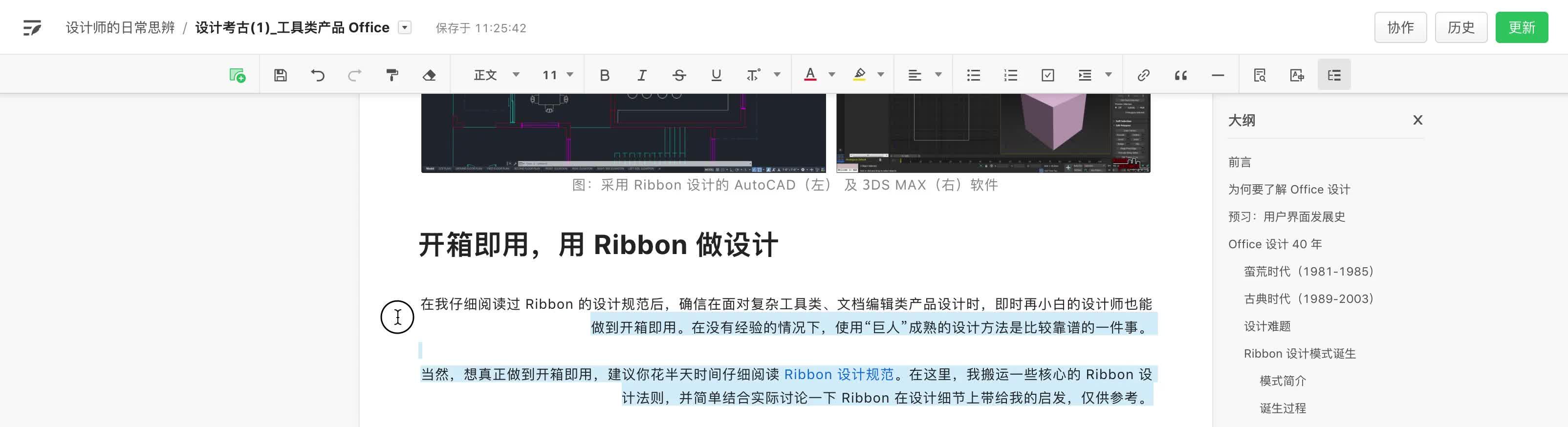Open the Ribbon 设计规范 link
The width and height of the screenshot is (1568, 427).
[839, 374]
